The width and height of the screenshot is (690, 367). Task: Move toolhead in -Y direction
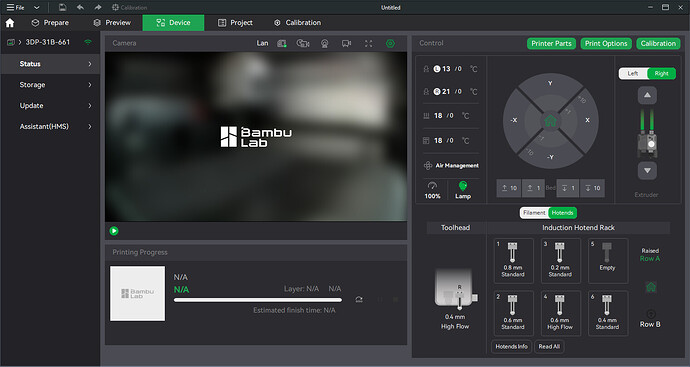(550, 157)
